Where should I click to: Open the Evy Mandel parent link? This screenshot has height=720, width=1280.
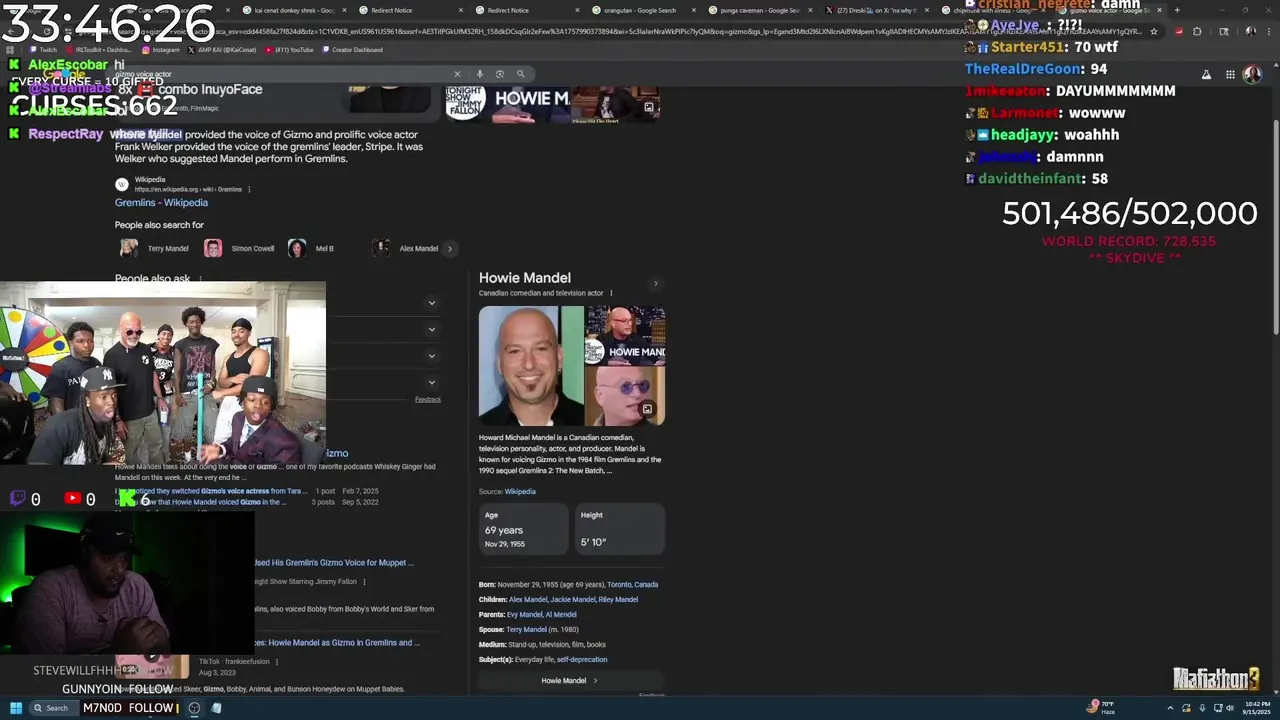[524, 614]
